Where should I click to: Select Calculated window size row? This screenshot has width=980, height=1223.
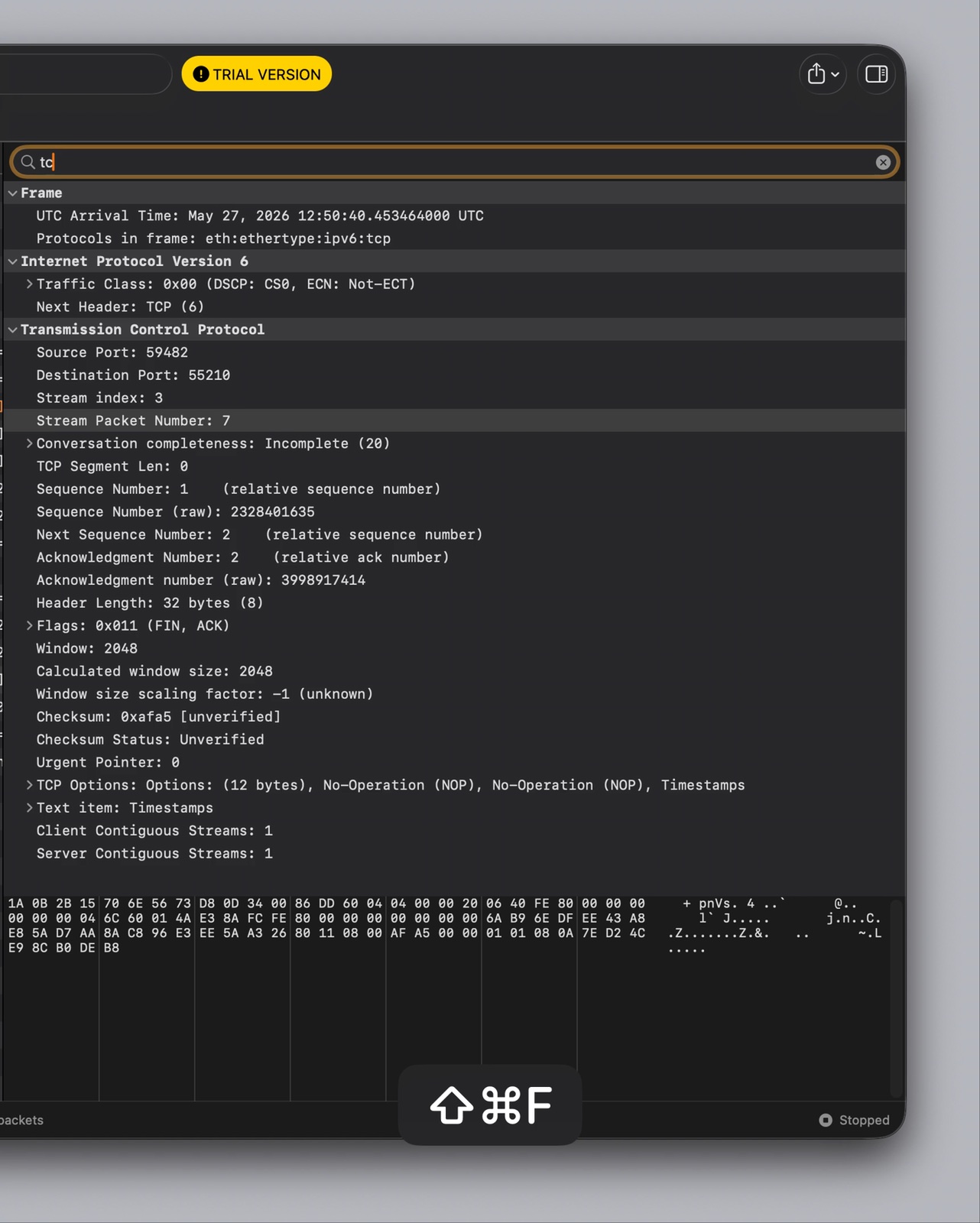tap(455, 671)
